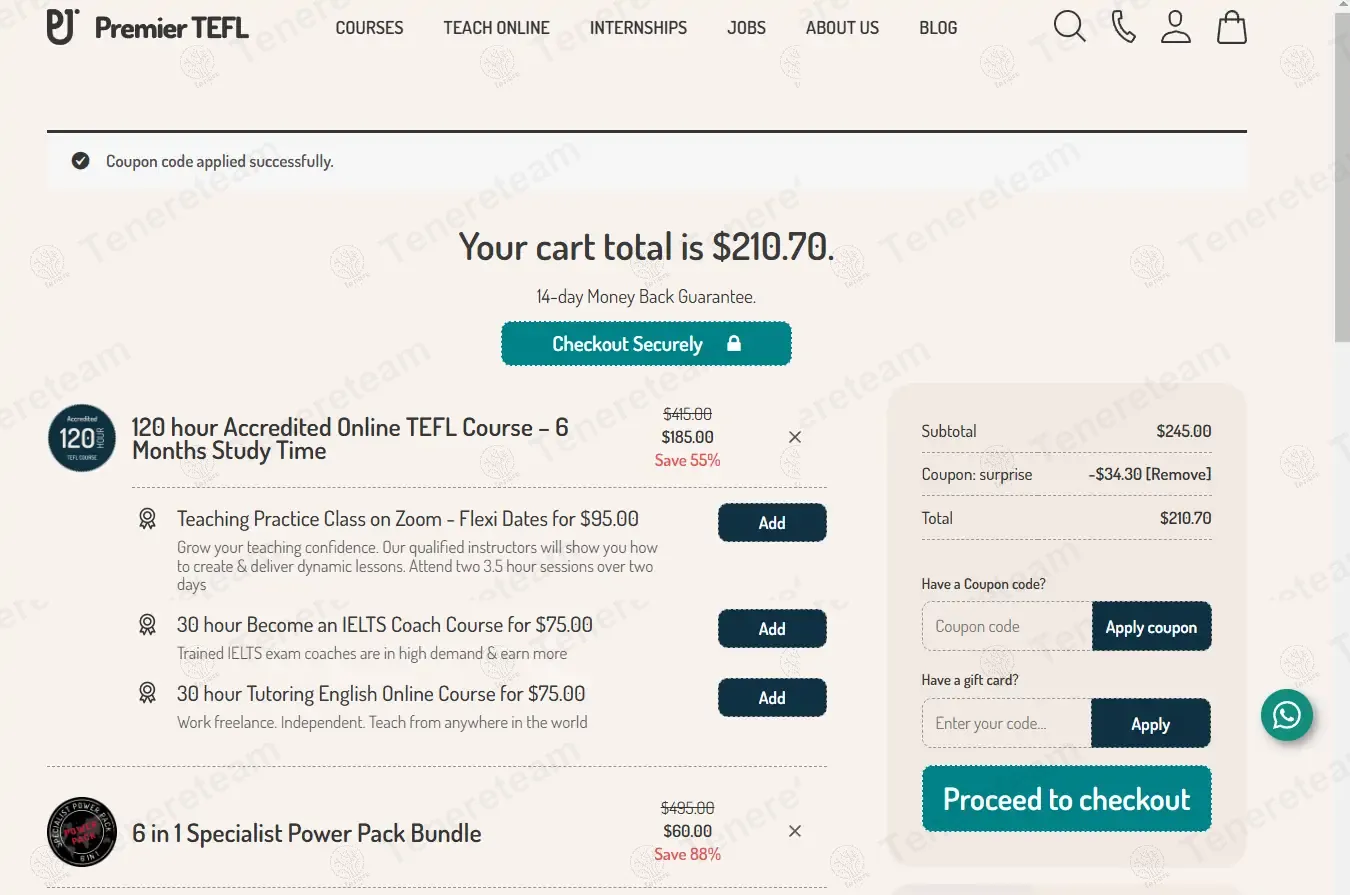Remove the surprise coupon
1350x895 pixels.
(x=1179, y=475)
